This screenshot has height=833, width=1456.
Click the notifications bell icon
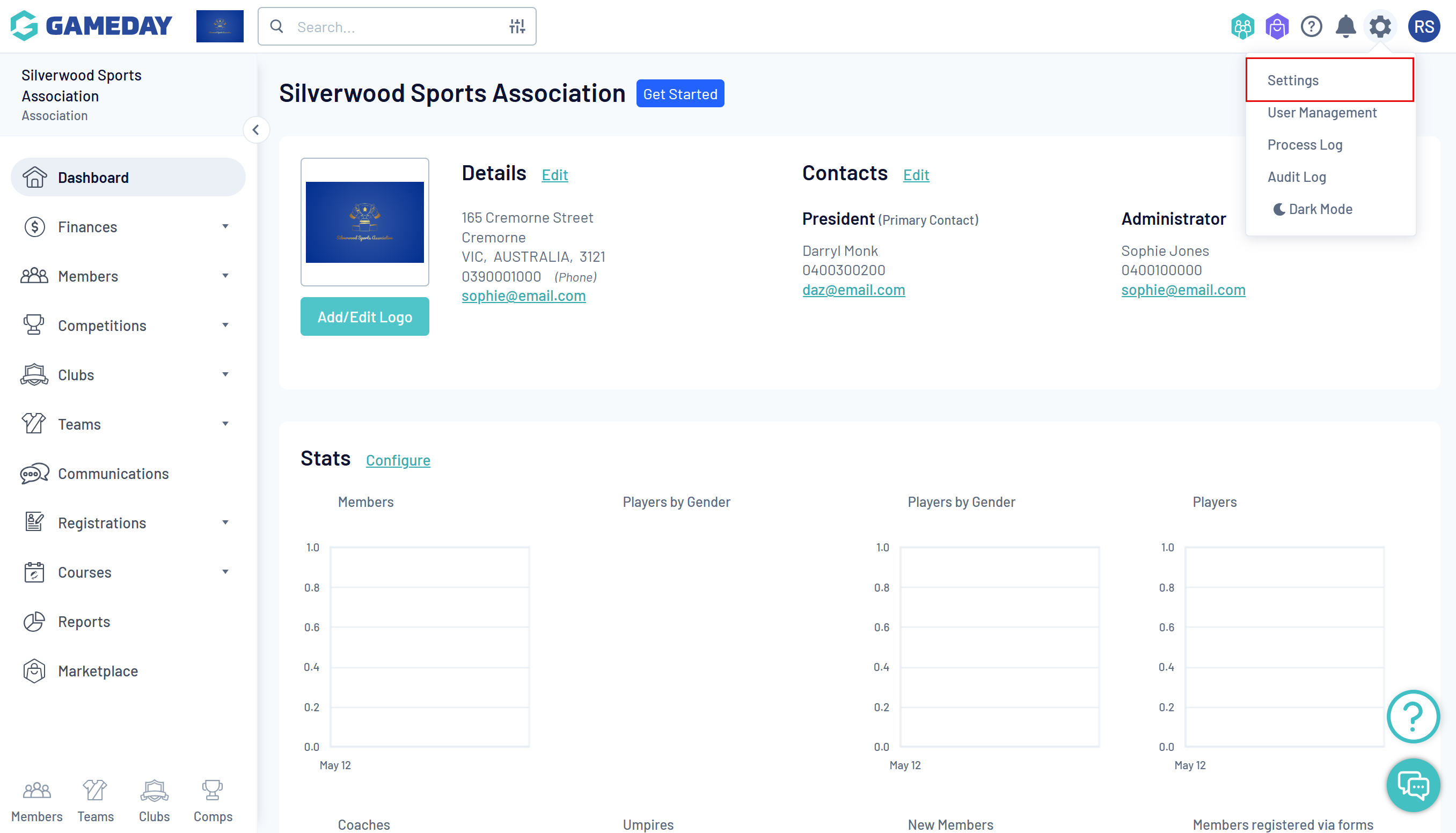[x=1345, y=26]
